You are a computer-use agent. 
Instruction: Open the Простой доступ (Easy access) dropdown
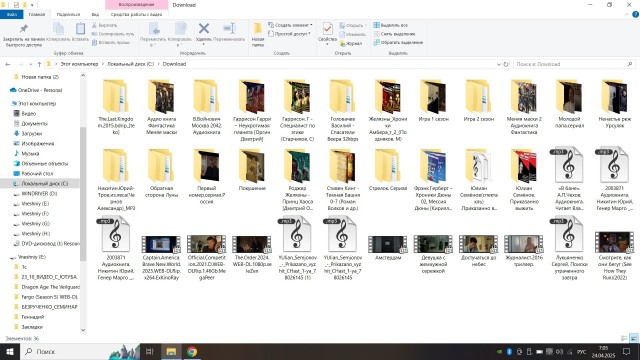pyautogui.click(x=289, y=34)
